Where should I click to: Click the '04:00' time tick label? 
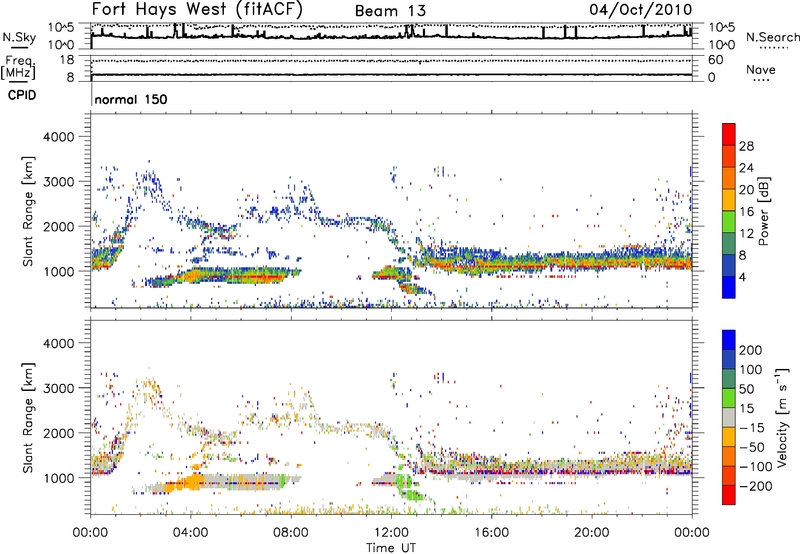click(x=190, y=533)
